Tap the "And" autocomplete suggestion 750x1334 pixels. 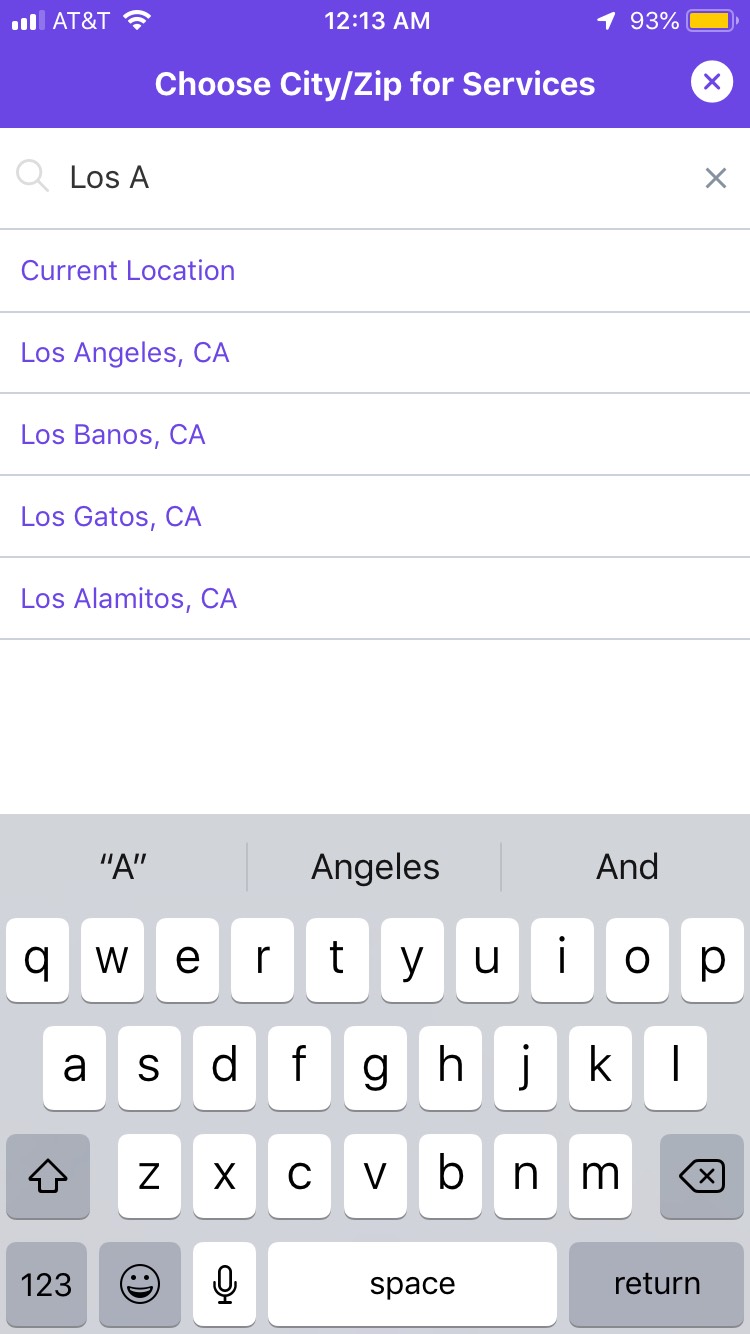coord(627,867)
